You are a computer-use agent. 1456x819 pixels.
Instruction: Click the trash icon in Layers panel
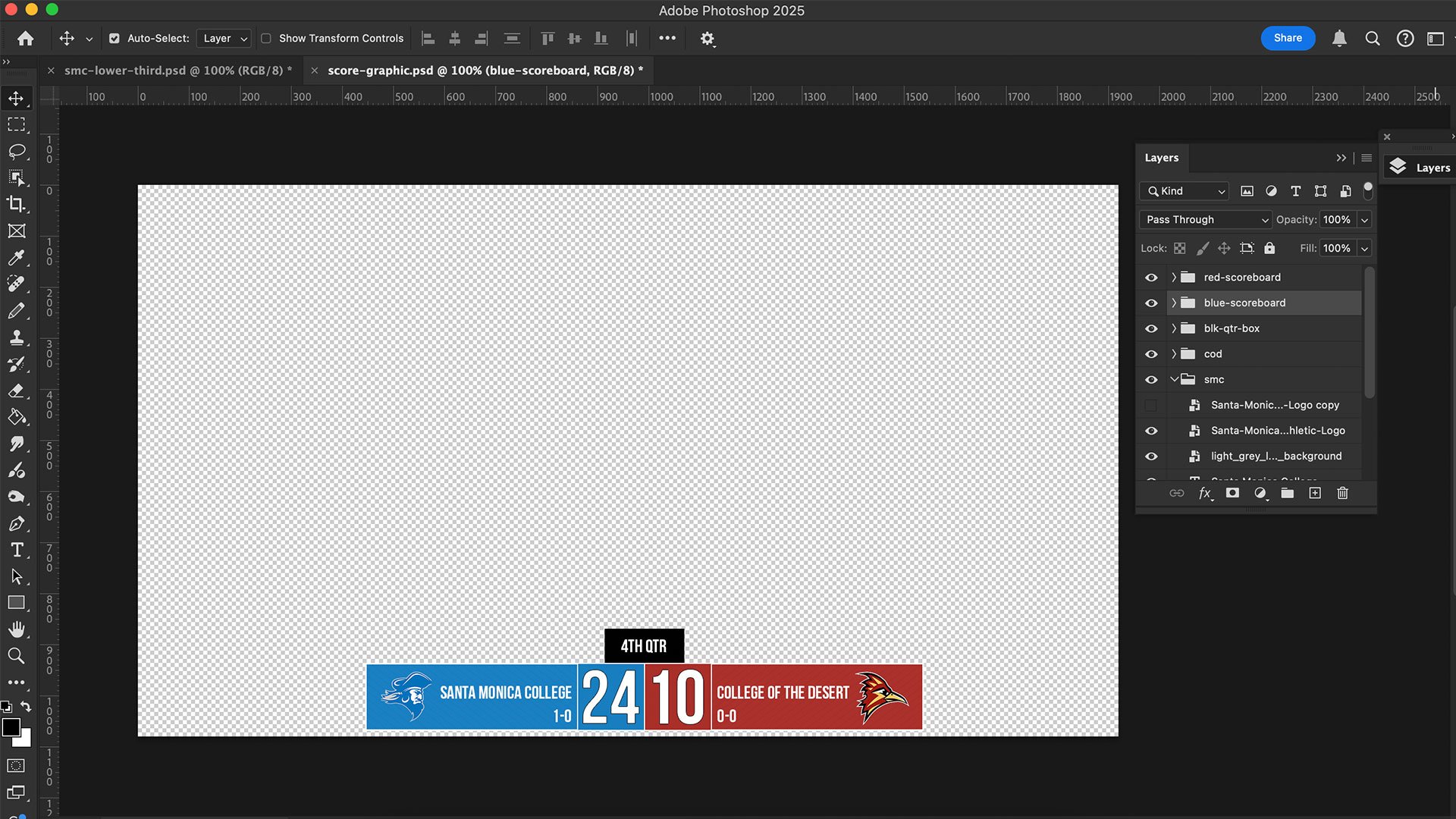coord(1342,493)
